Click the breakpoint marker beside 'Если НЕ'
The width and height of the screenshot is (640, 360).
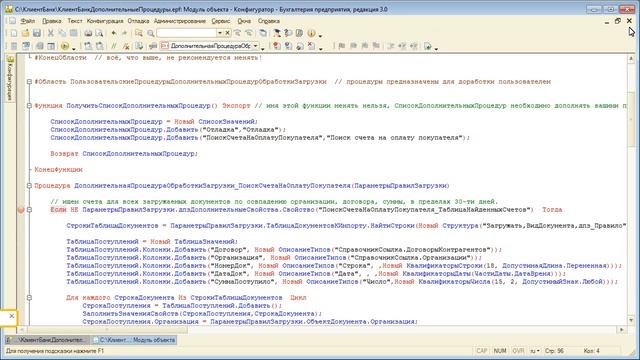(21, 210)
